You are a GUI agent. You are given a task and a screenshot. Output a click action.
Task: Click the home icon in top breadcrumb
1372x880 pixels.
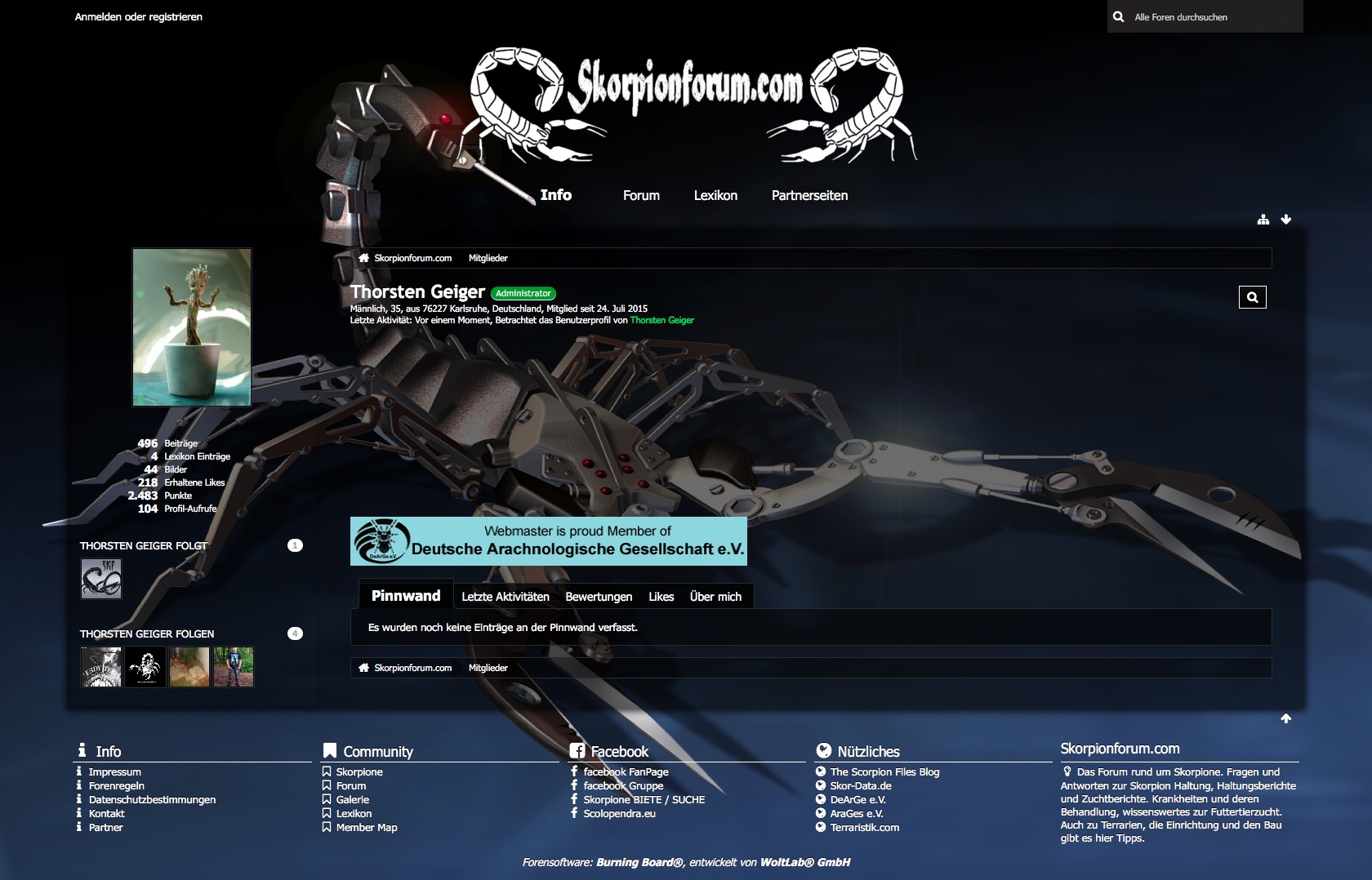click(363, 258)
